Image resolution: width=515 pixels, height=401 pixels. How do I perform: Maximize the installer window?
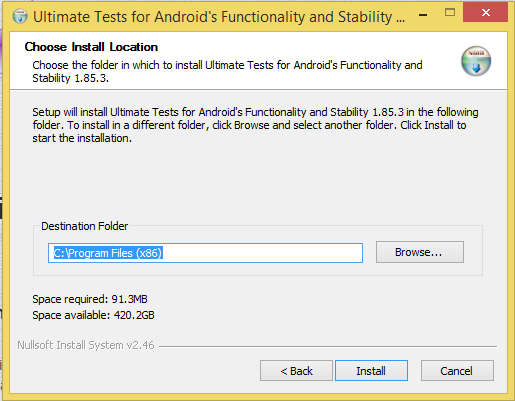tap(450, 13)
